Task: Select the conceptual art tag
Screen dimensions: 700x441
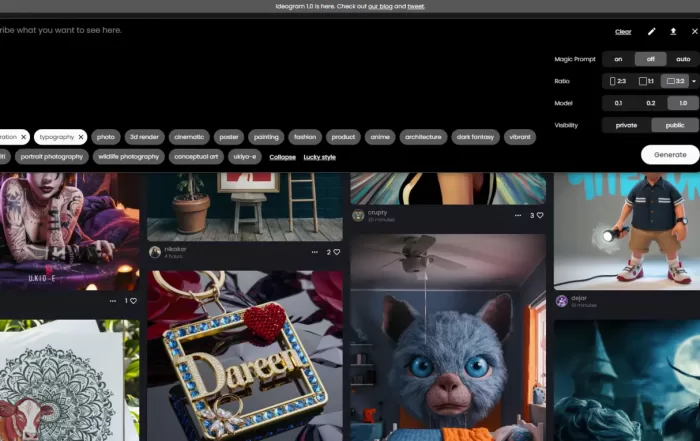Action: point(196,157)
